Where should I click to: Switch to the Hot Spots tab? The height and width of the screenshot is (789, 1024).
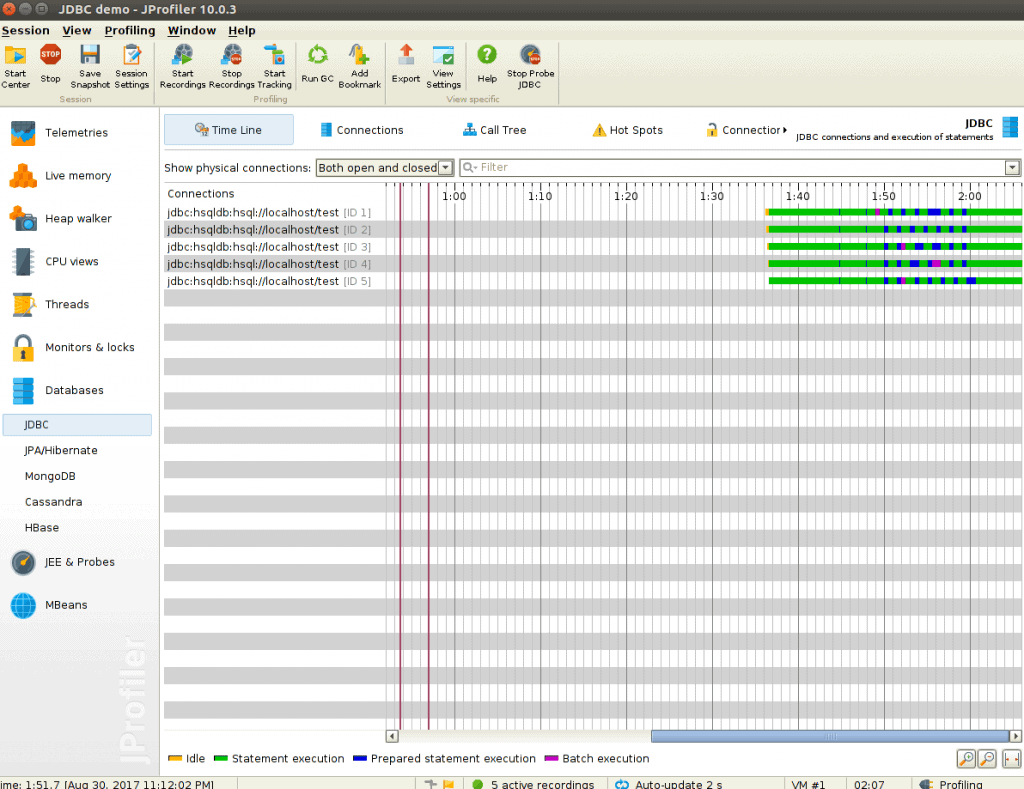tap(628, 130)
